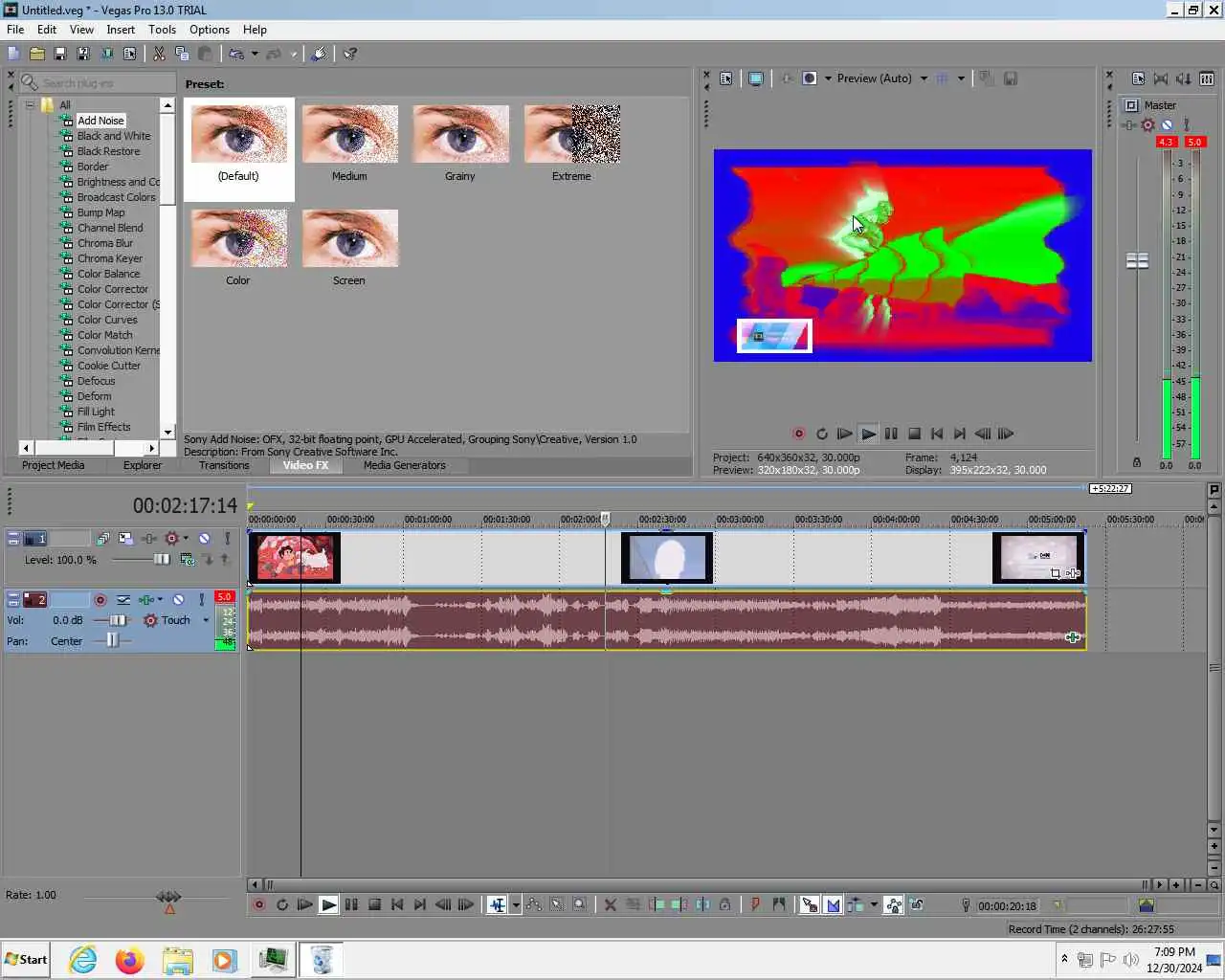Click the Lock Event icon
1225x980 pixels.
click(x=724, y=904)
